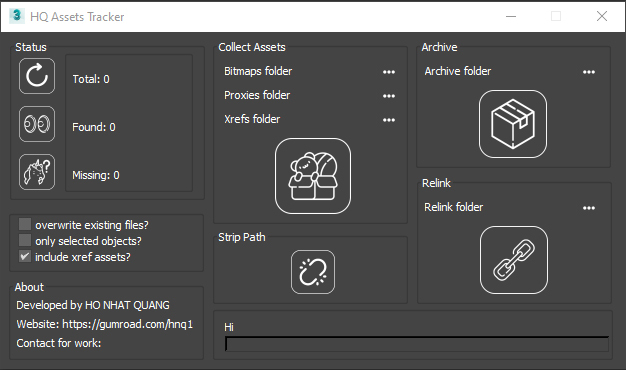Click the Xrefs folder label
This screenshot has width=626, height=370.
click(252, 119)
